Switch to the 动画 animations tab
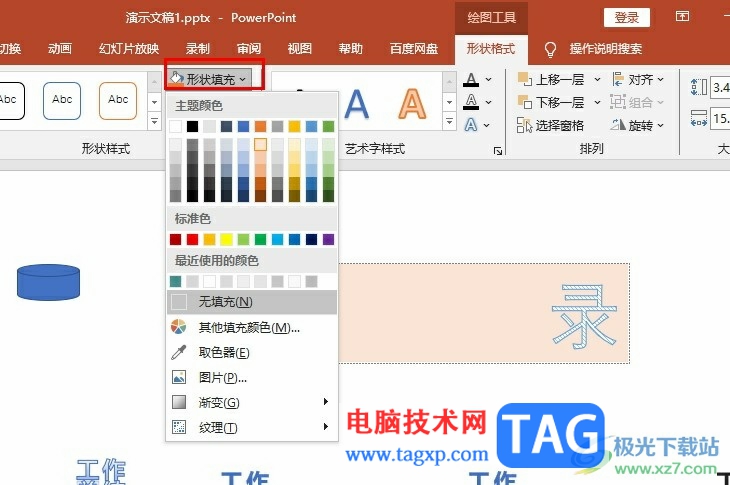This screenshot has width=730, height=485. tap(60, 48)
